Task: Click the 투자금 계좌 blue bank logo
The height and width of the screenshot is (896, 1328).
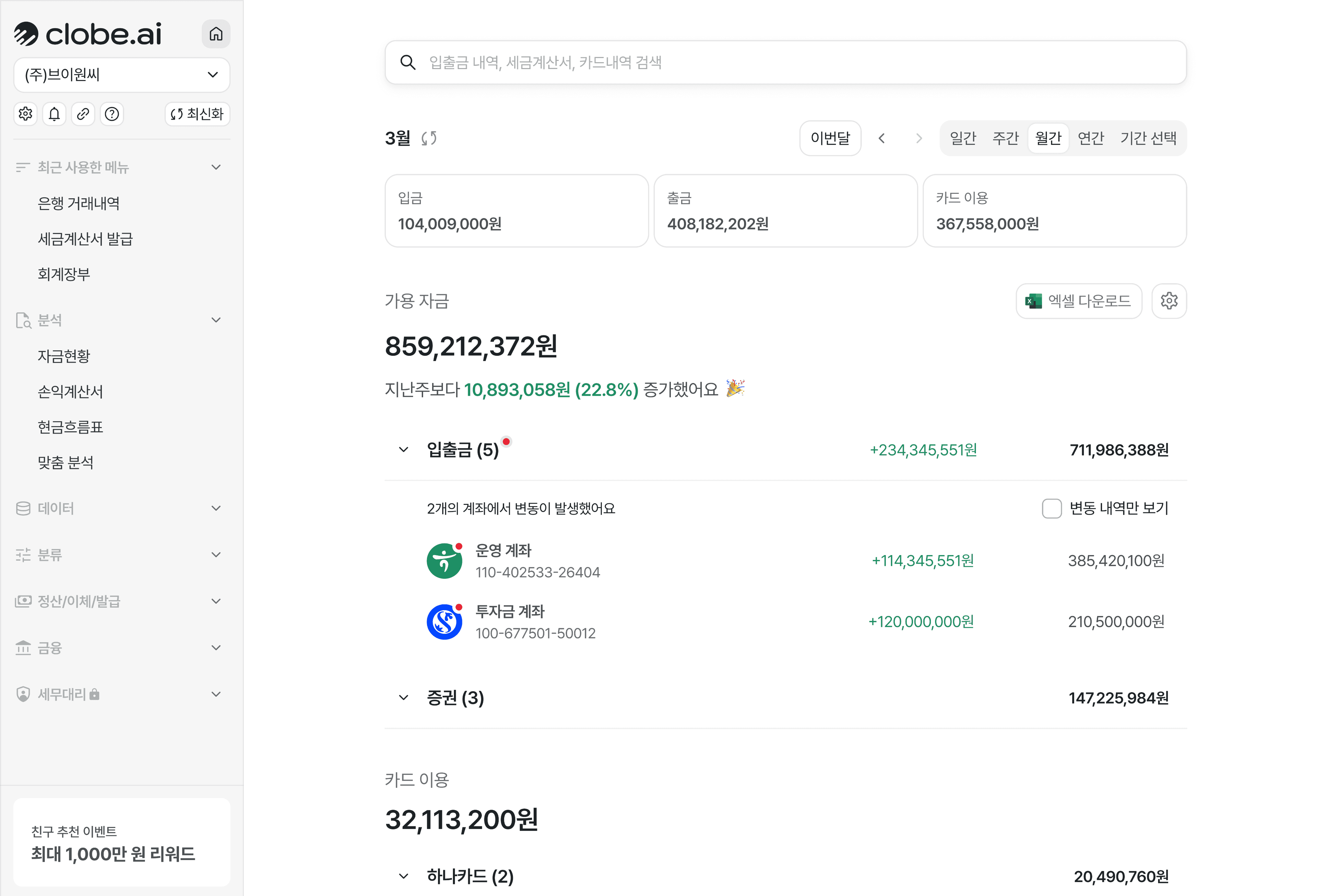Action: point(444,622)
